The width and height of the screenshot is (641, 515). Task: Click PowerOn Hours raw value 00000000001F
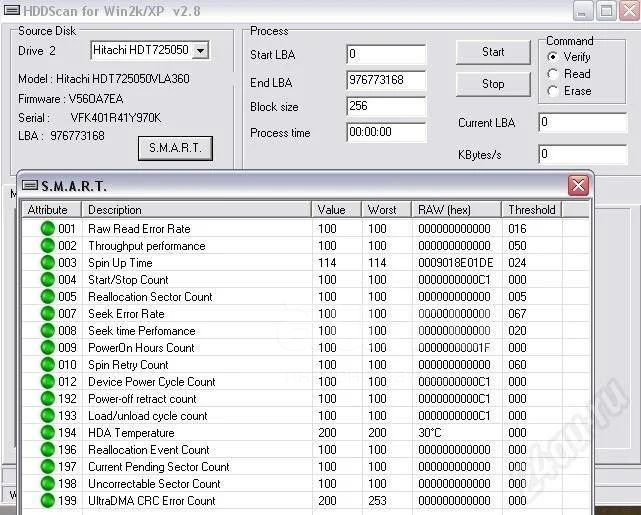(454, 348)
